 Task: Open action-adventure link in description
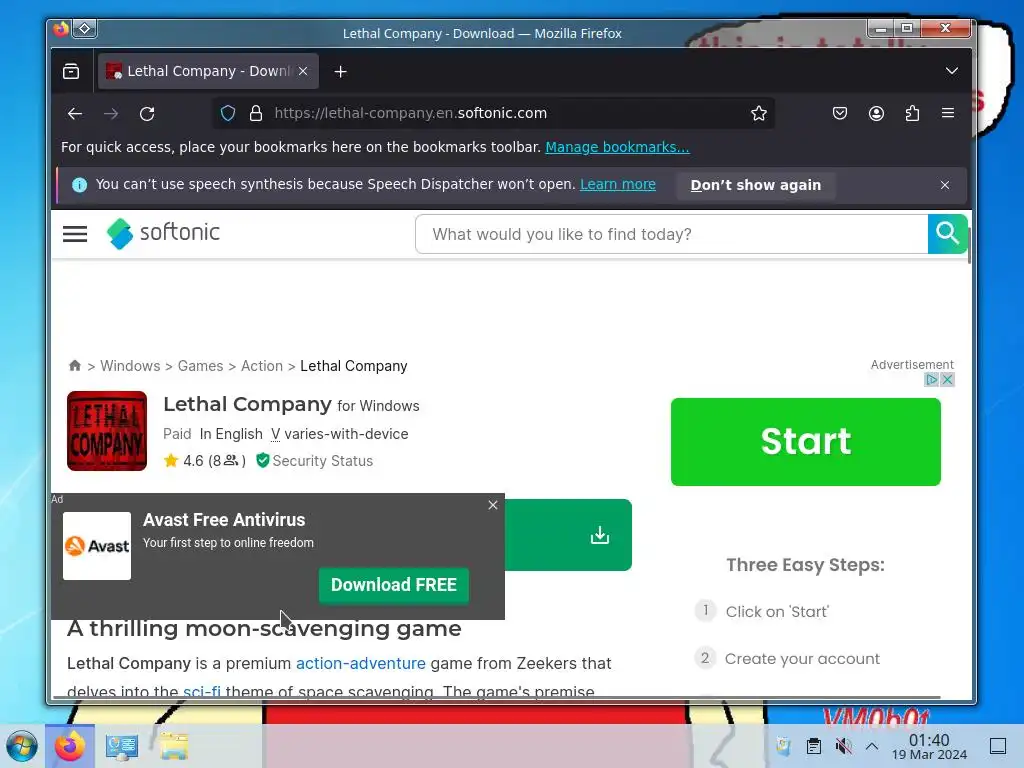click(360, 664)
